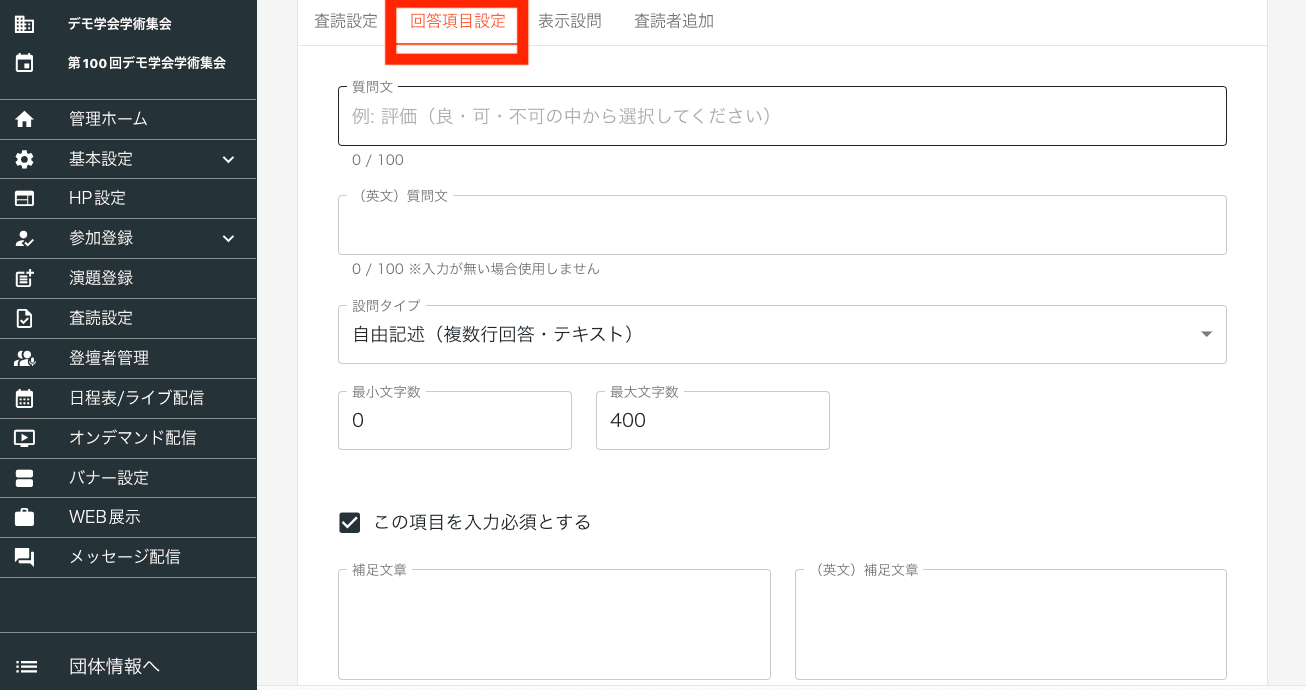Uncheck この項目を入力必須とする checkbox

[x=350, y=522]
